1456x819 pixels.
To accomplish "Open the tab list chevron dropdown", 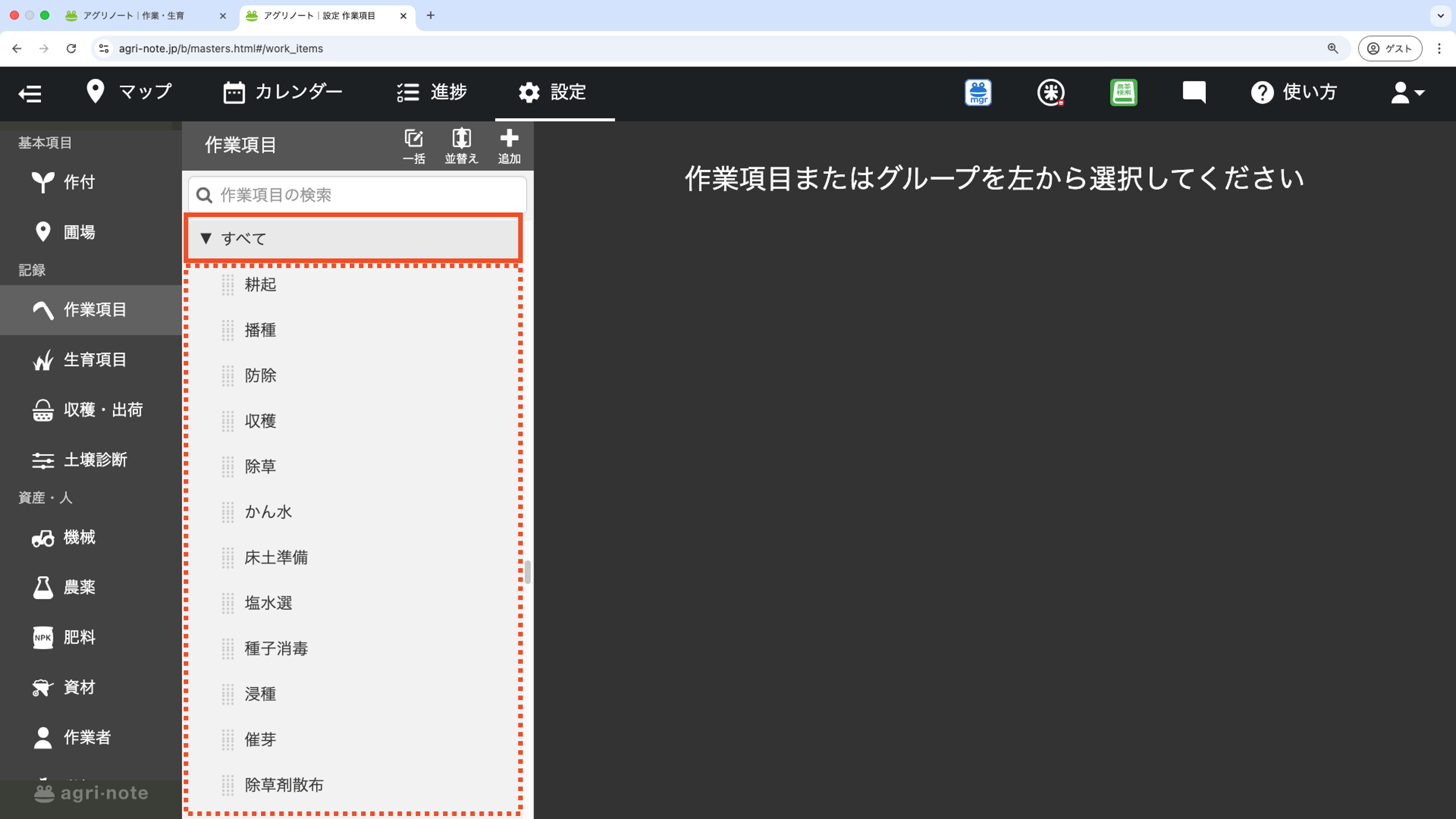I will pyautogui.click(x=1441, y=16).
